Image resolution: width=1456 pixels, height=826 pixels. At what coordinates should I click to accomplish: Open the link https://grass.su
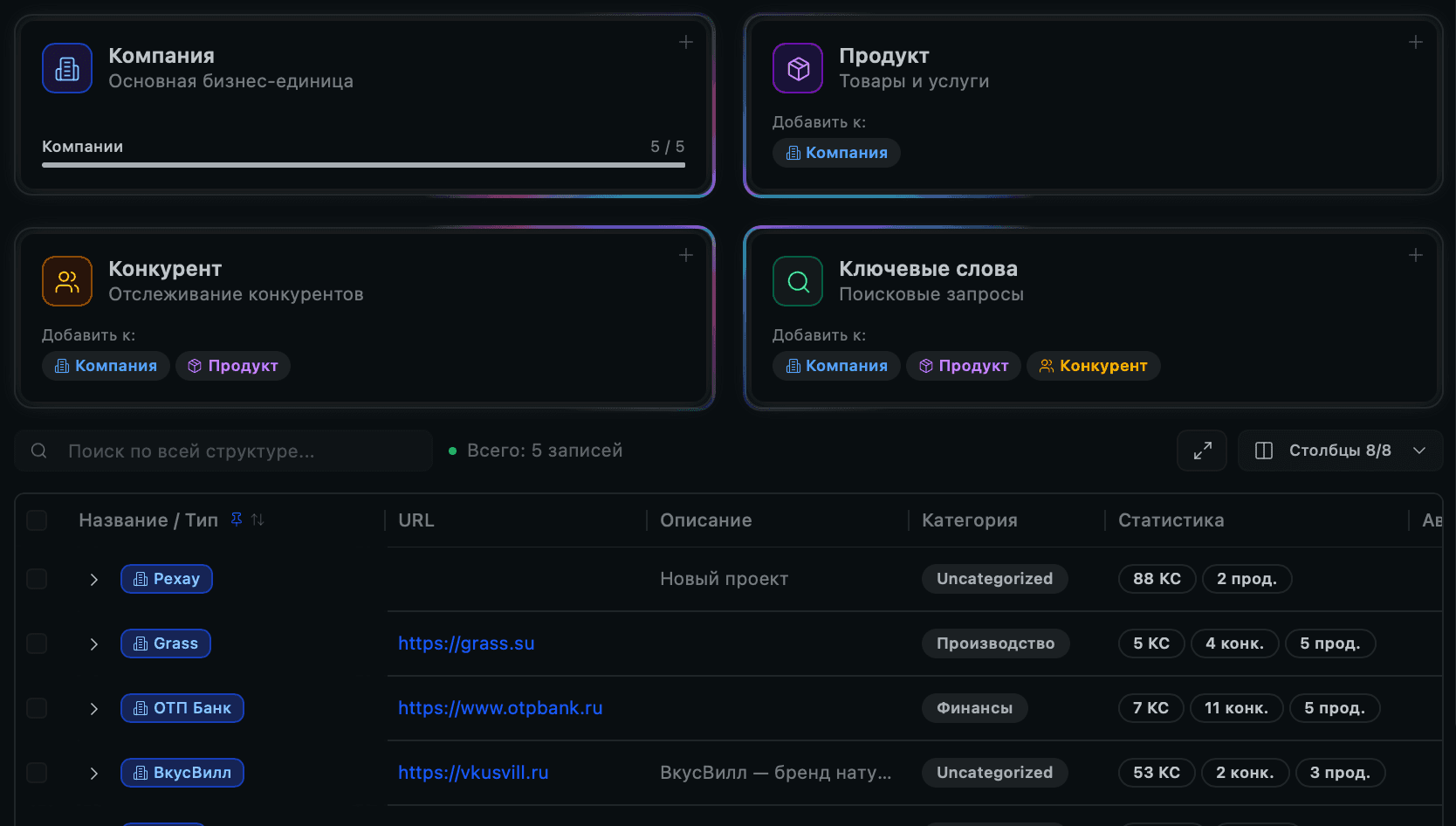pos(466,644)
